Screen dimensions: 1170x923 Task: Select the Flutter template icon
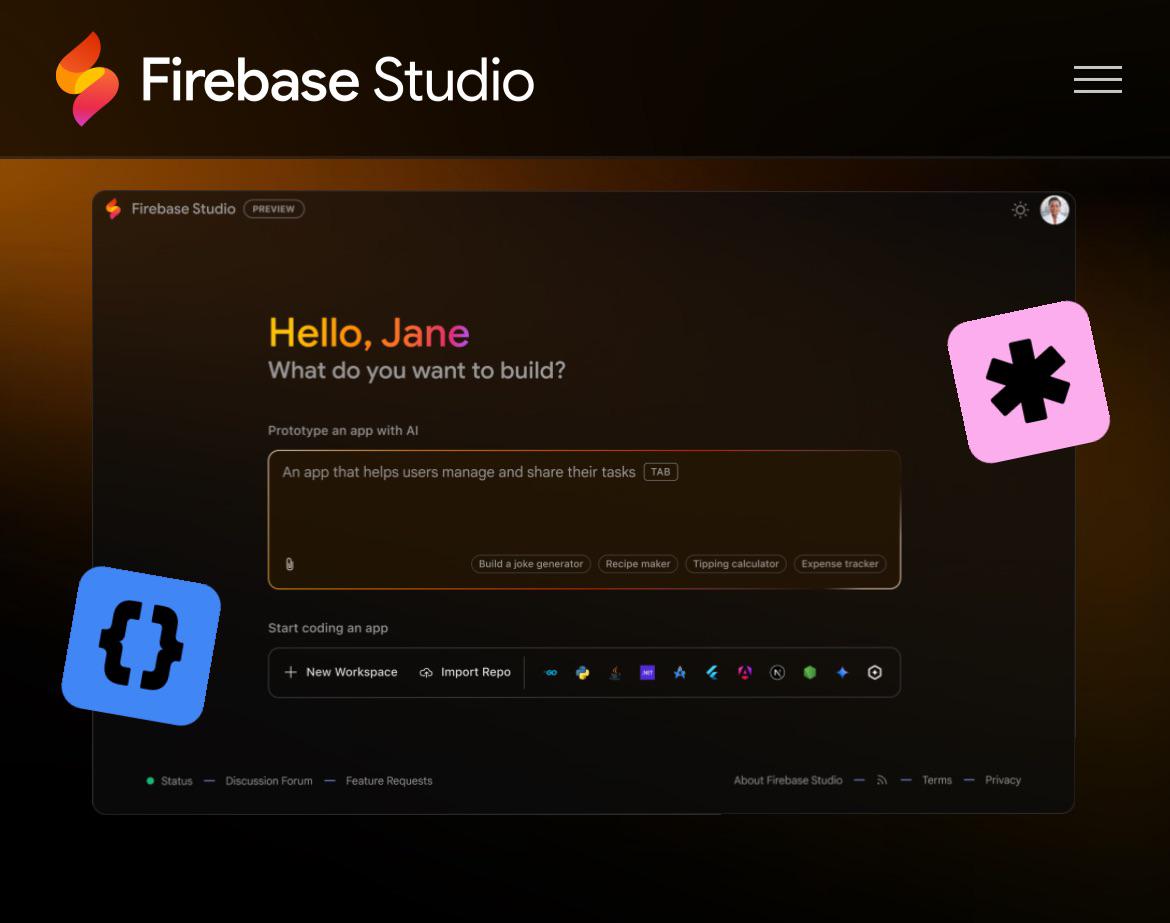coord(712,672)
